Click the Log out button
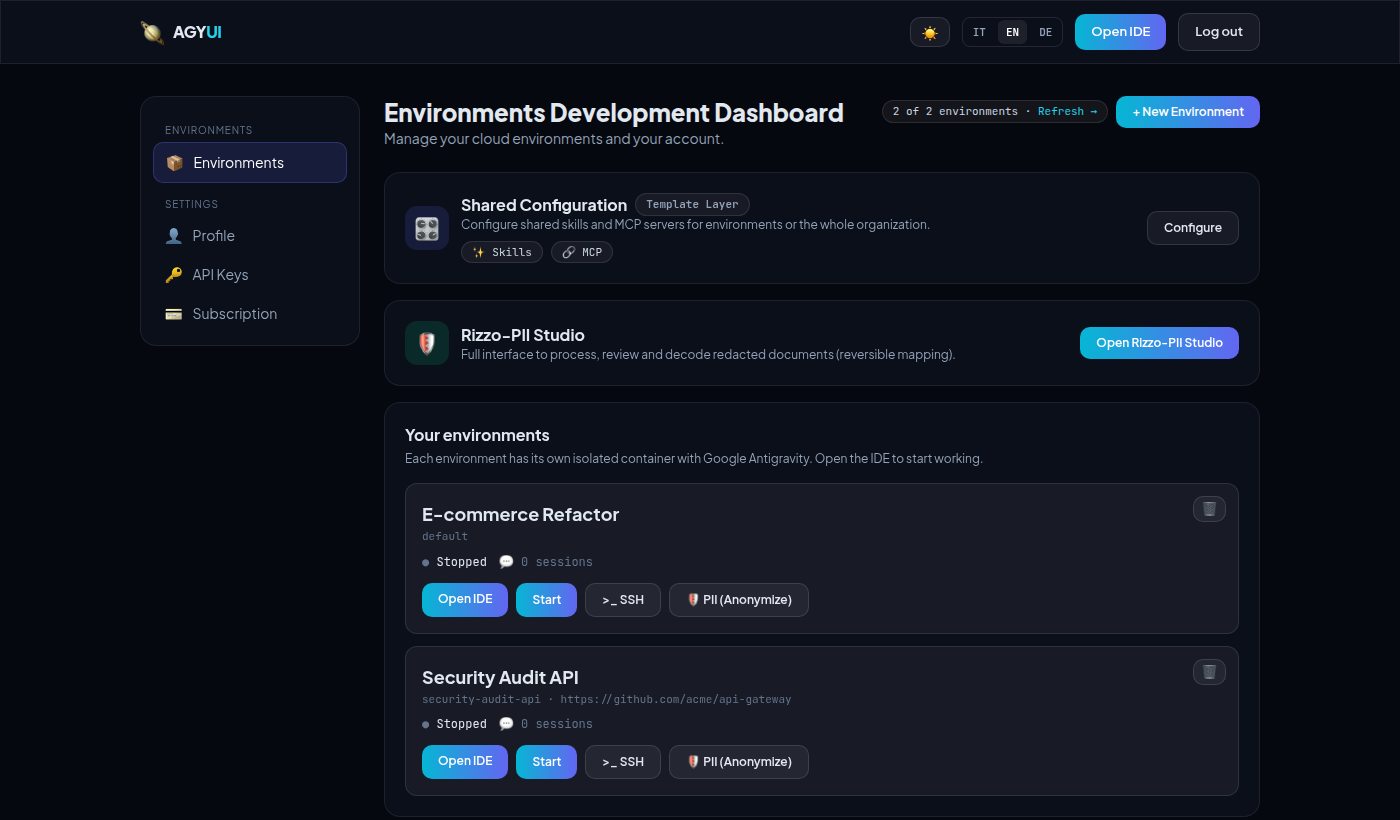The width and height of the screenshot is (1400, 820). click(1219, 32)
